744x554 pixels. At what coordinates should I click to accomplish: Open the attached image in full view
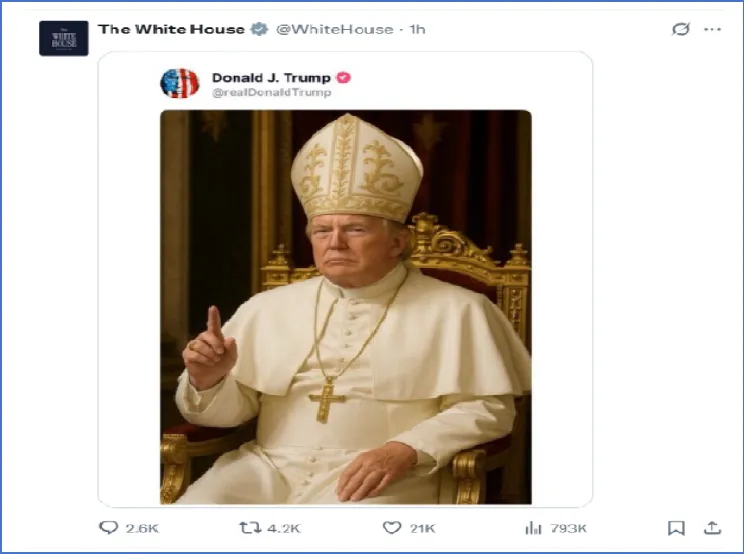click(345, 307)
